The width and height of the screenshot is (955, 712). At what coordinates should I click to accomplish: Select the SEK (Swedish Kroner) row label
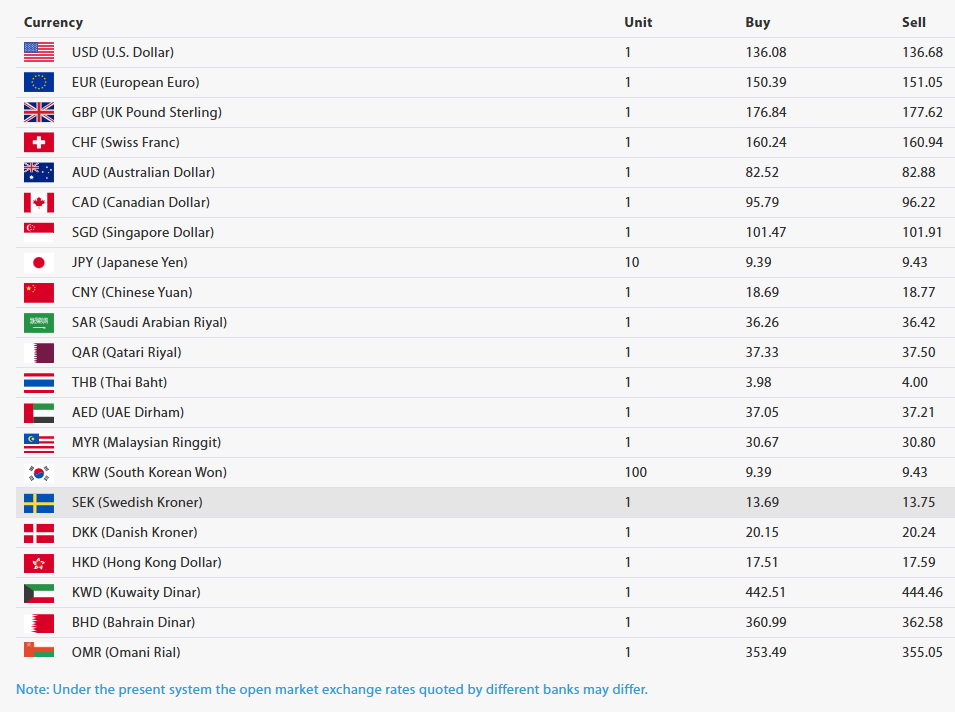[x=137, y=502]
